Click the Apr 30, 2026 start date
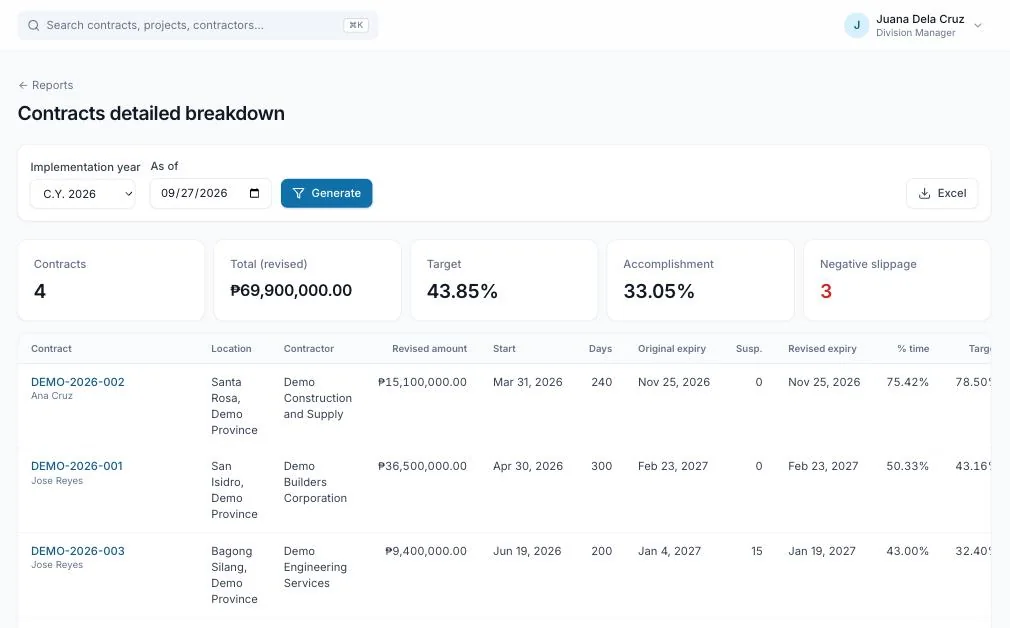Screen dimensions: 1010x628 click(528, 466)
